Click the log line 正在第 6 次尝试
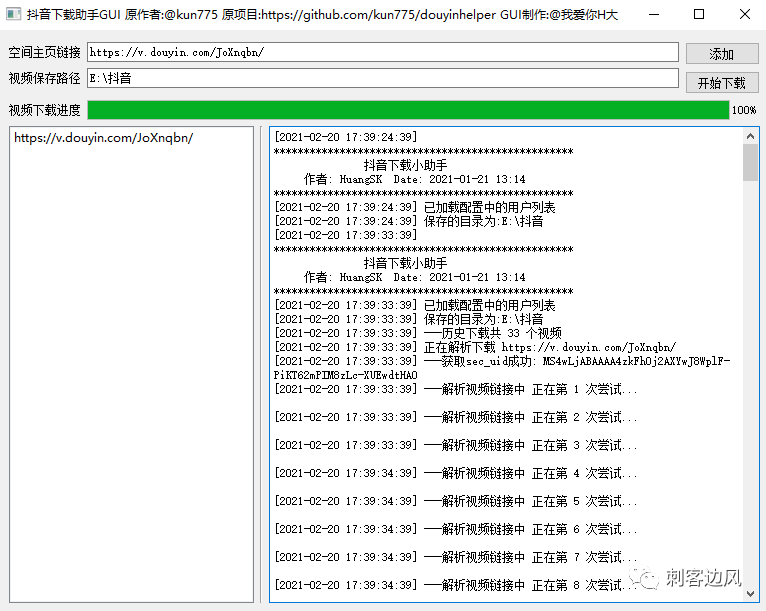766x611 pixels. pos(456,529)
